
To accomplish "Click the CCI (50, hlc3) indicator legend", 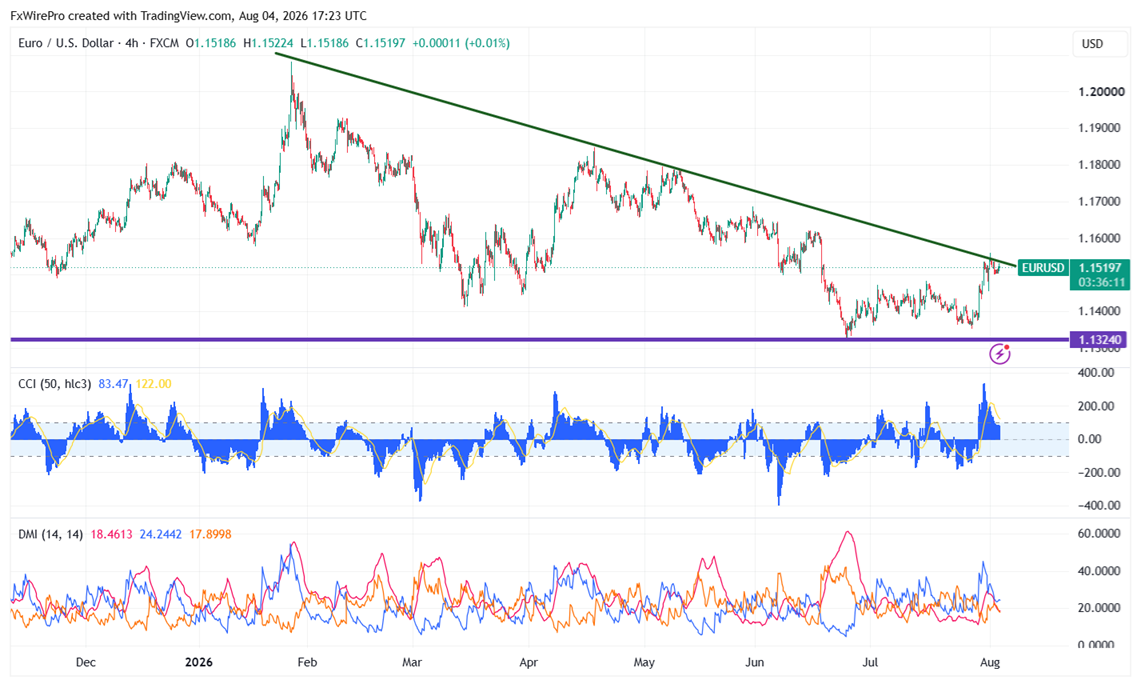I will 54,384.
